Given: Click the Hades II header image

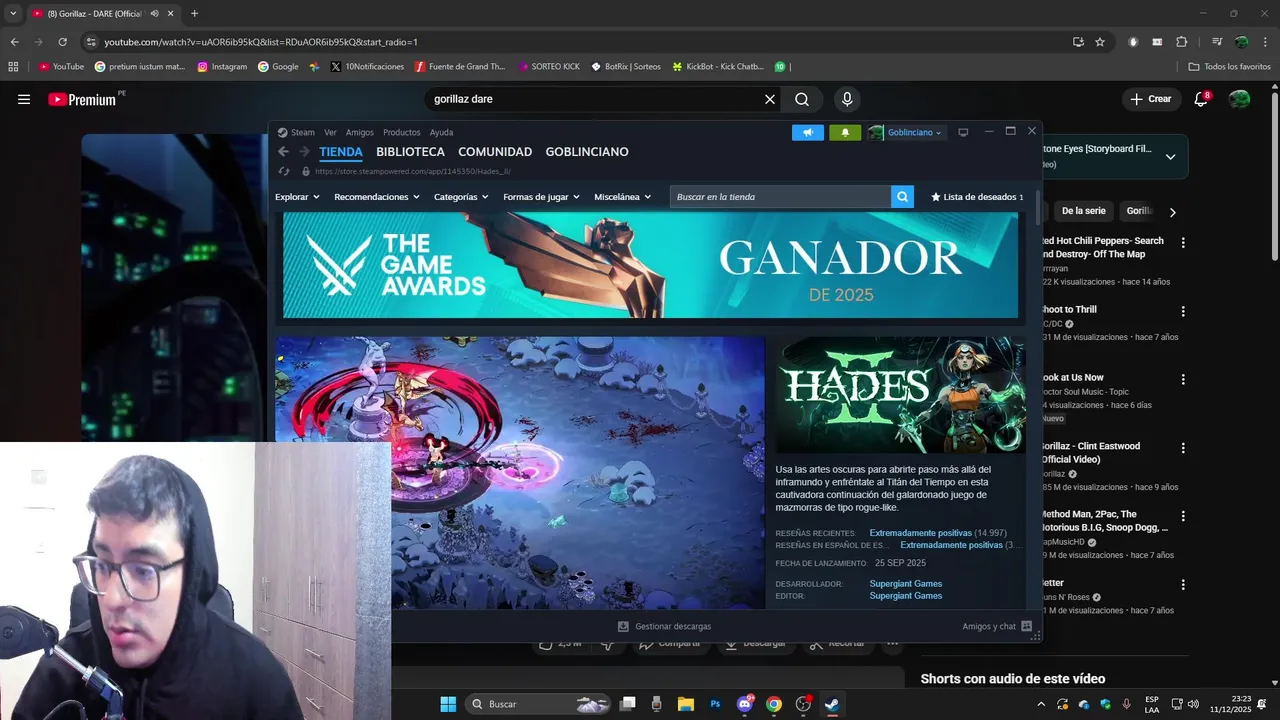Looking at the screenshot, I should [901, 395].
